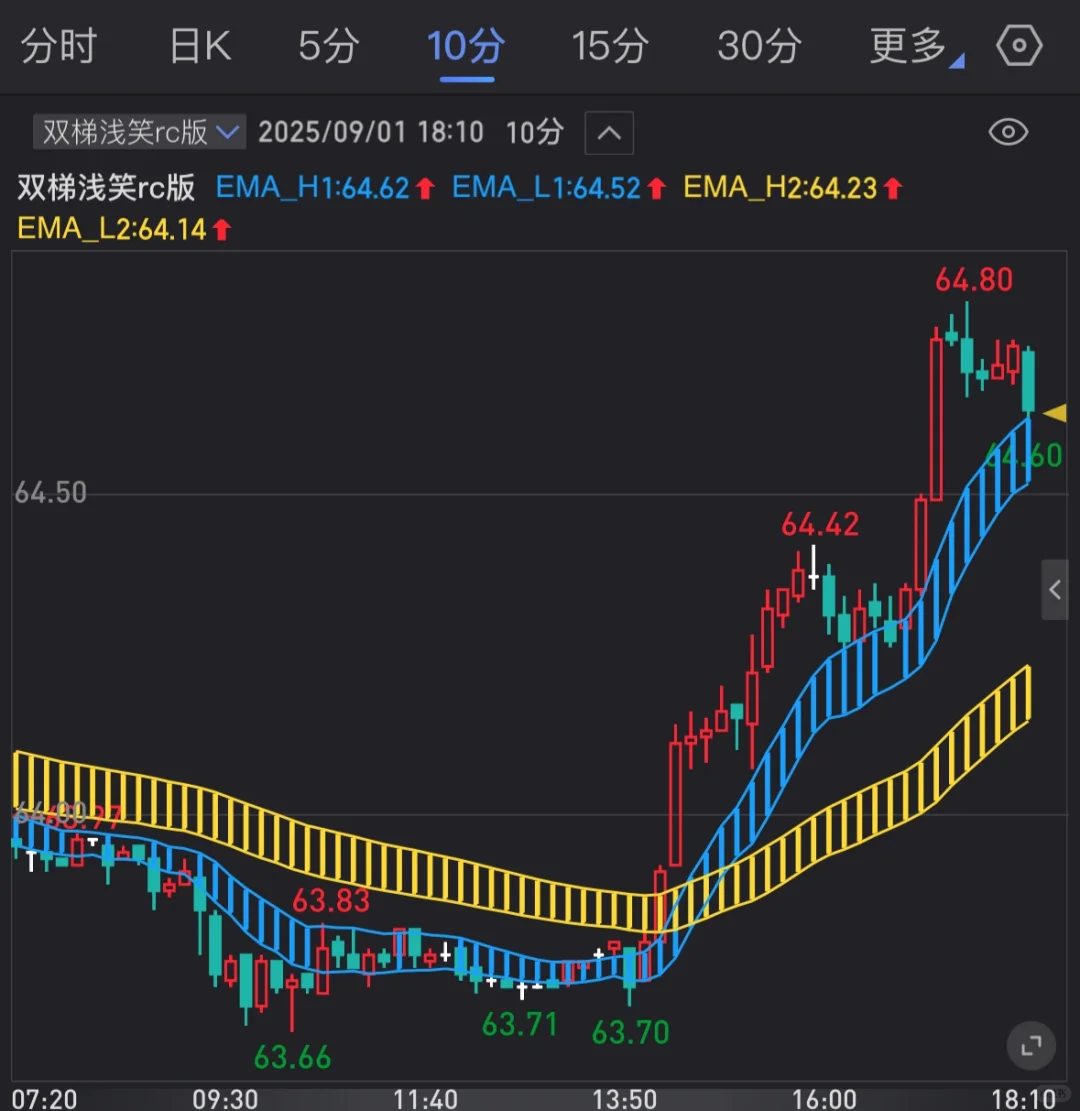Open the 更多 period dropdown
Screen dimensions: 1080x1111
[x=908, y=46]
